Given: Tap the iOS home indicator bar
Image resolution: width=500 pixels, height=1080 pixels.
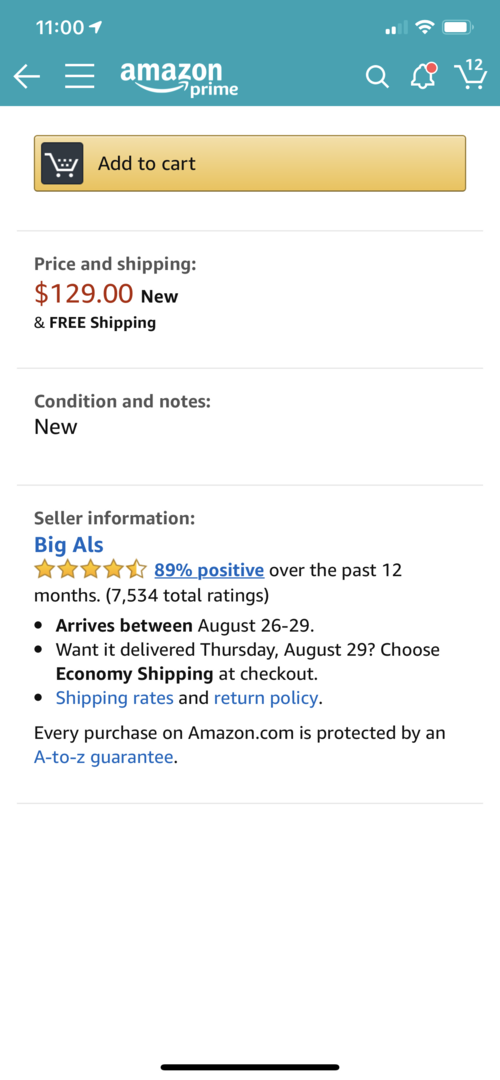Looking at the screenshot, I should point(250,1067).
